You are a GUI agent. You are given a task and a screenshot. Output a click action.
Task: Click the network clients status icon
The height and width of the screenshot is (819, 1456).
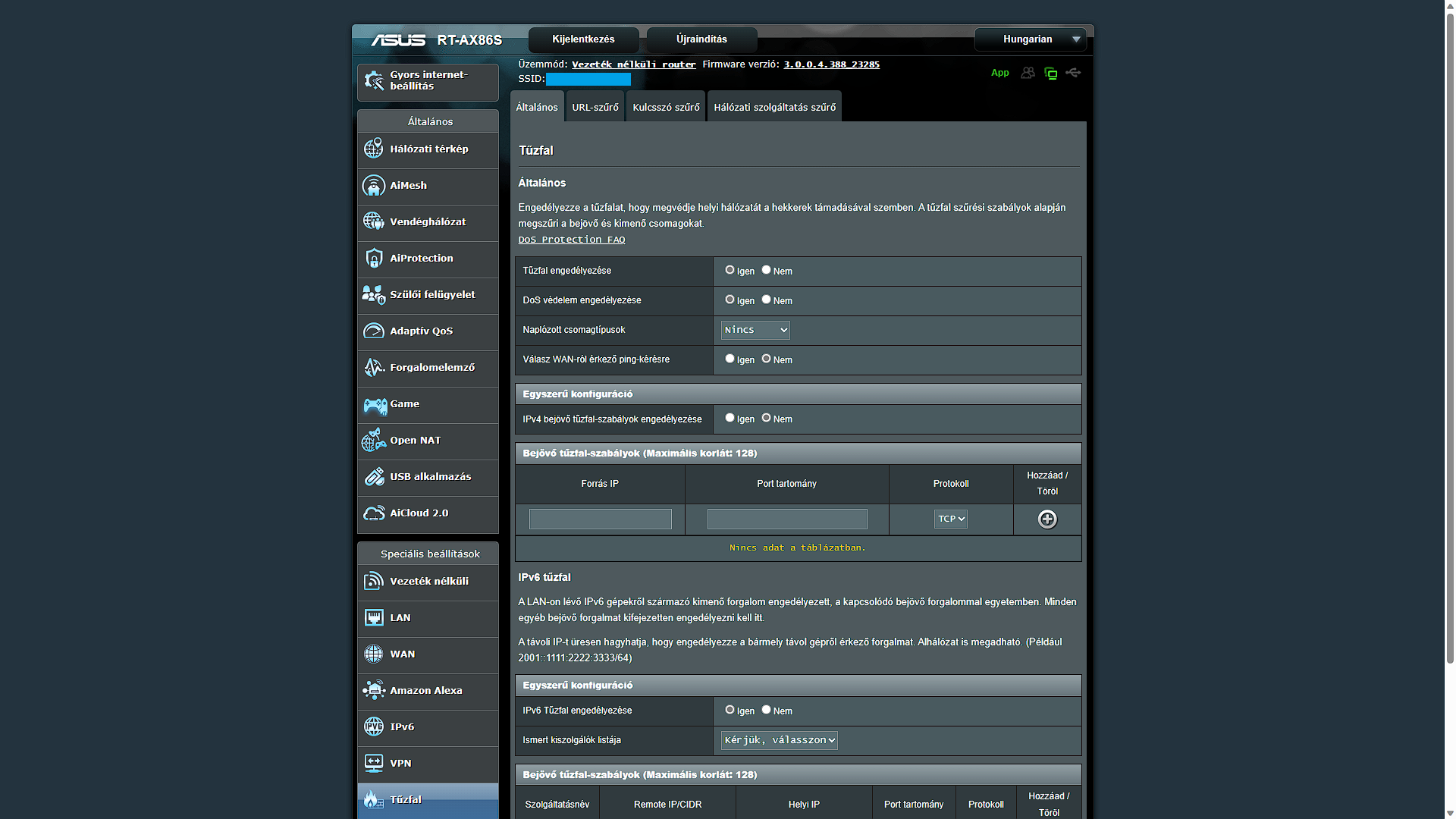[x=1050, y=73]
